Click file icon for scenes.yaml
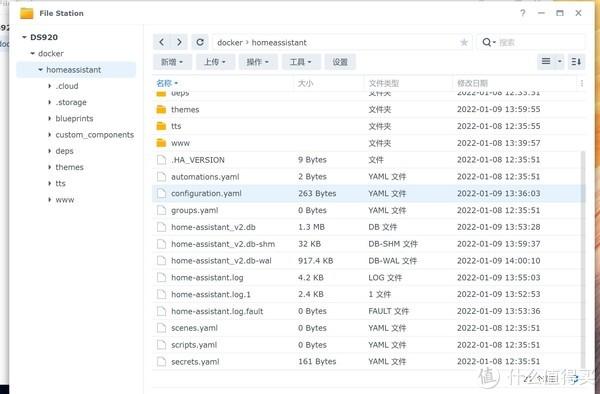 pyautogui.click(x=161, y=328)
